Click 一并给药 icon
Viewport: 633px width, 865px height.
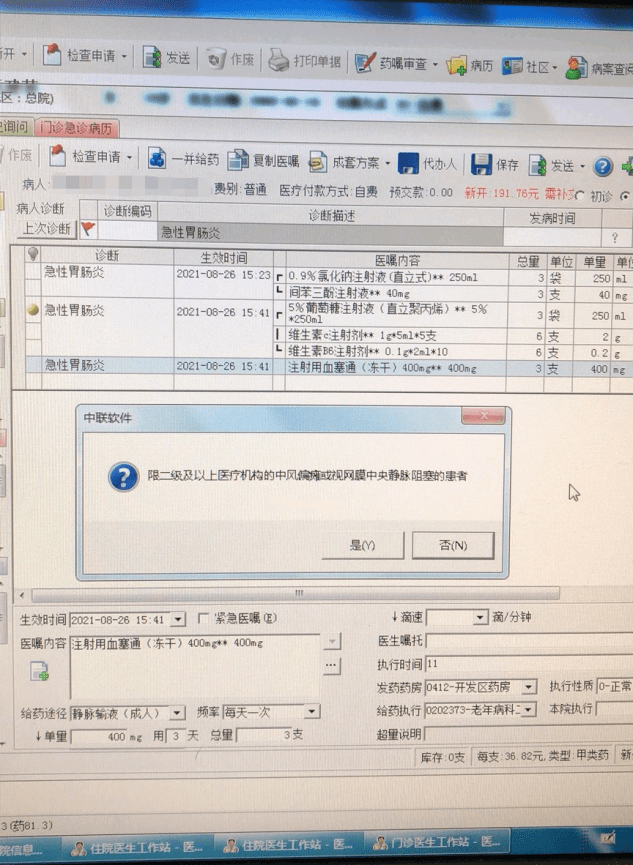click(157, 158)
